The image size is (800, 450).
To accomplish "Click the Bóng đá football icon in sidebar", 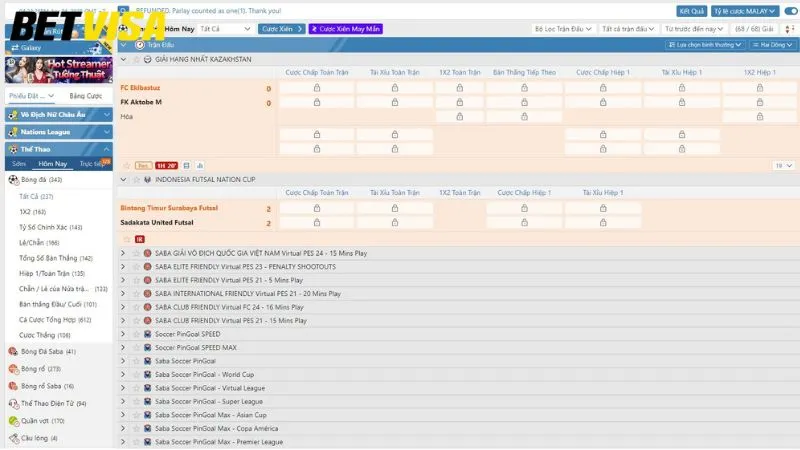I will click(x=13, y=180).
